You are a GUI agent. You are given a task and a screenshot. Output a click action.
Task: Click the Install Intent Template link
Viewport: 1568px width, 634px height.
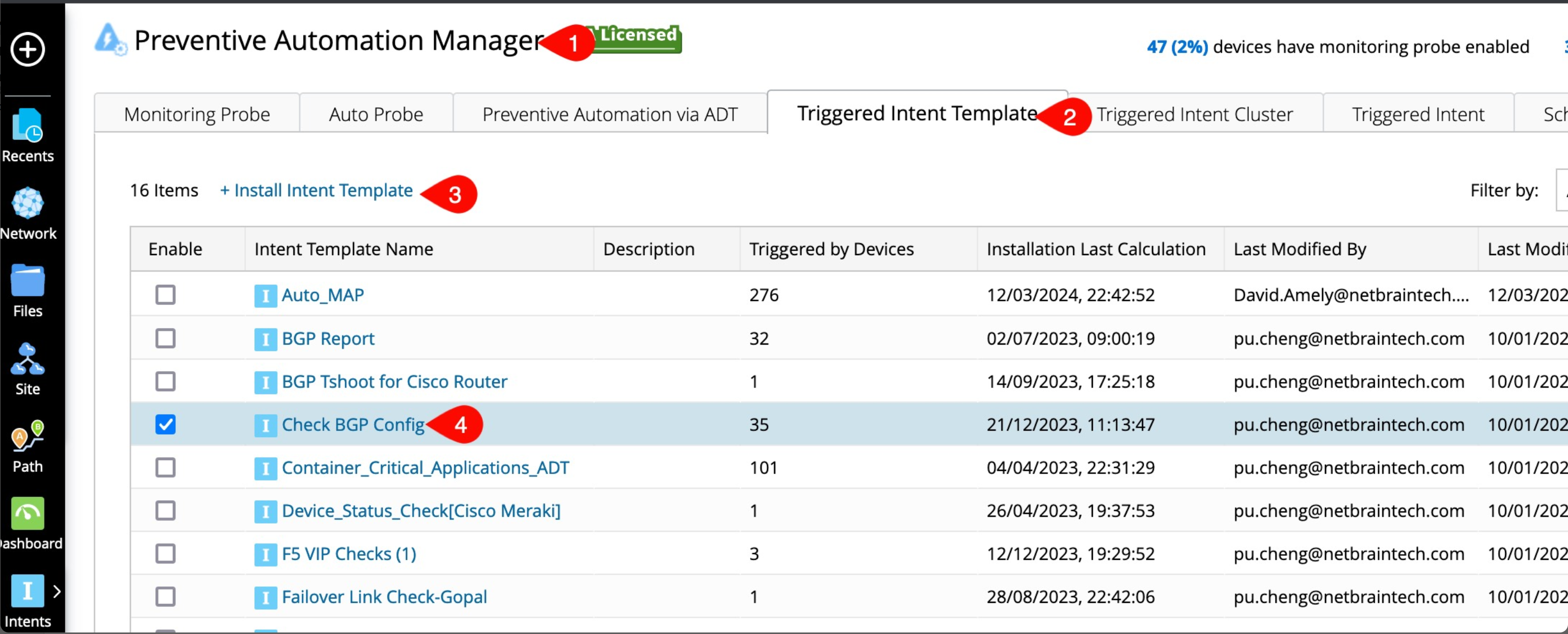coord(317,190)
